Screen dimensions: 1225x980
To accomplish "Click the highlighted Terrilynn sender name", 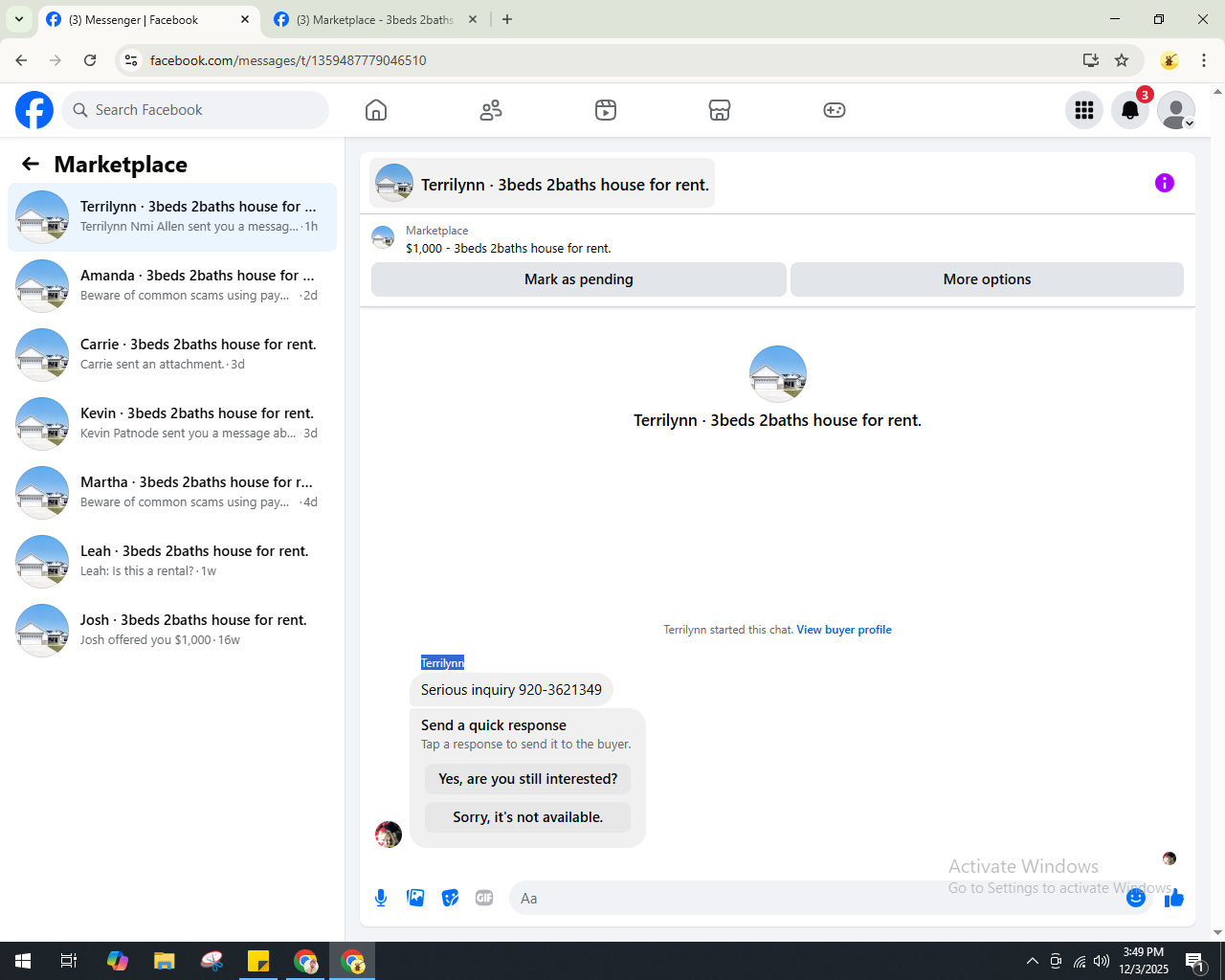I will 442,662.
